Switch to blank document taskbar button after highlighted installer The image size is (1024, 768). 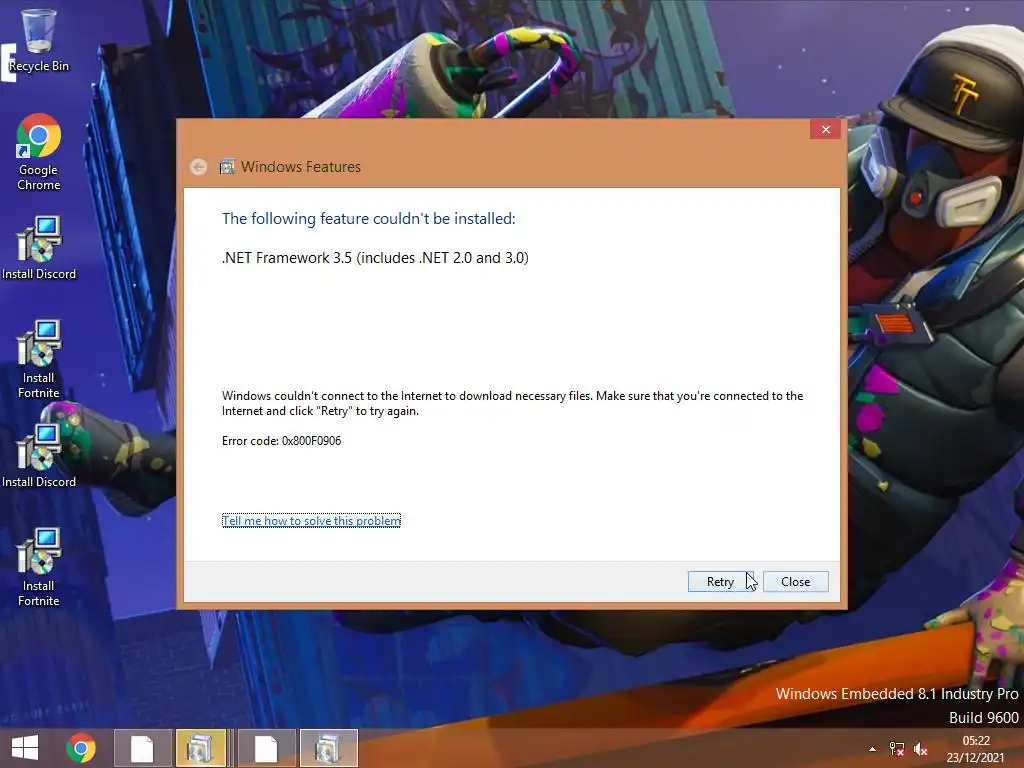[266, 748]
